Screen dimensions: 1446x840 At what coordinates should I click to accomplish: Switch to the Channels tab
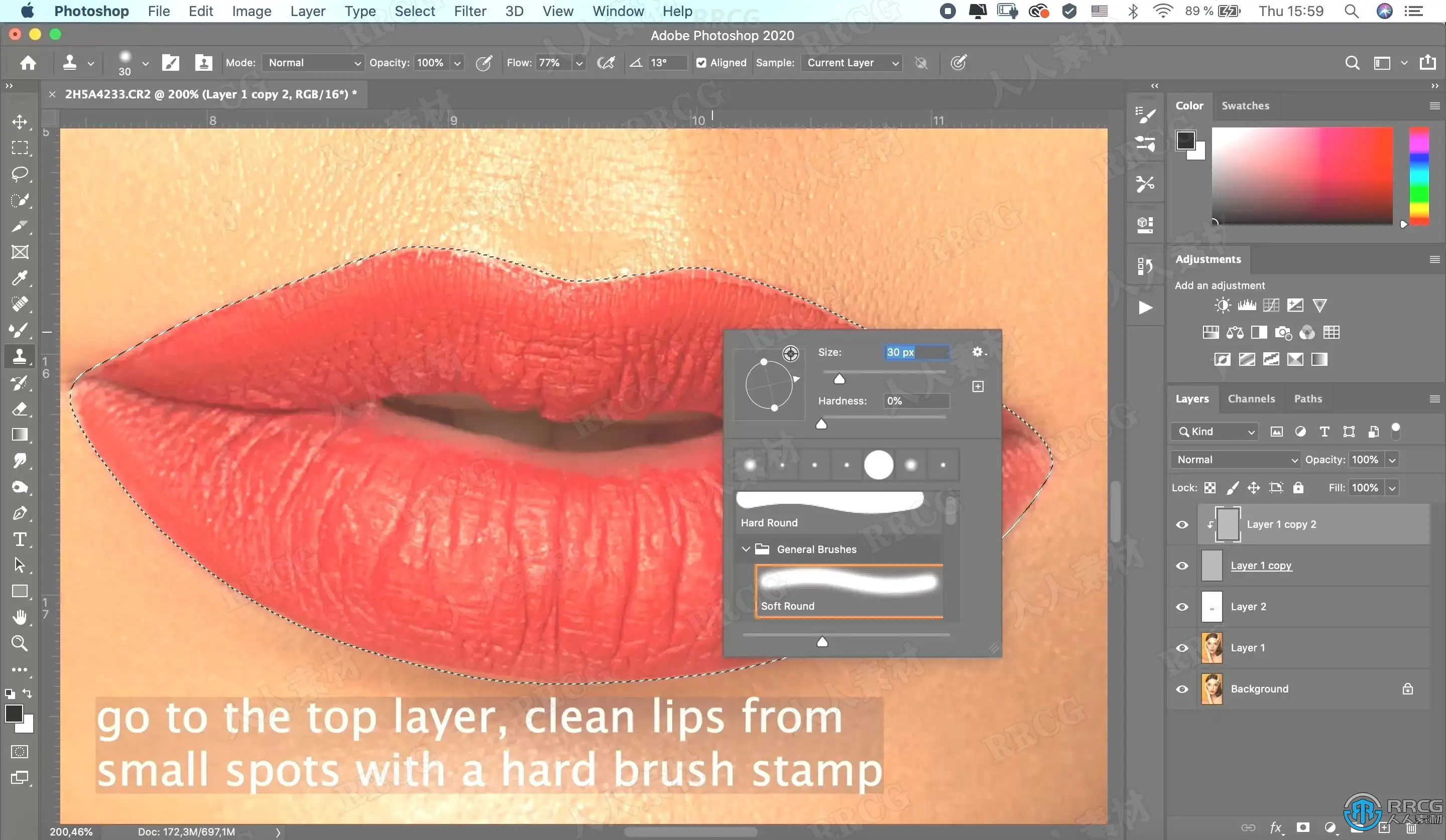[x=1251, y=398]
